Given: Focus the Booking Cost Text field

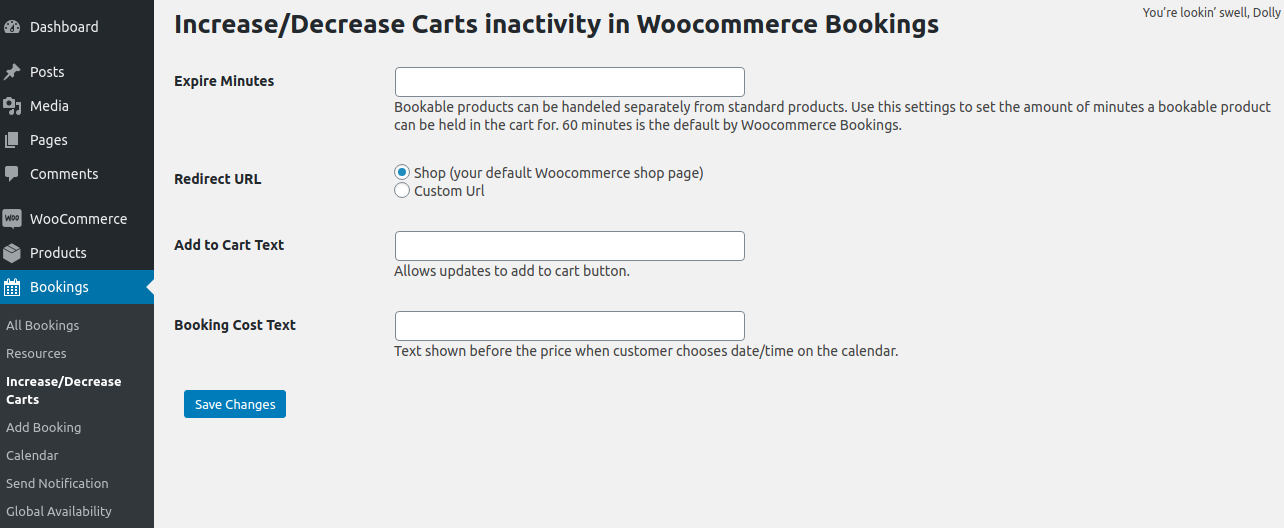Looking at the screenshot, I should click(569, 326).
